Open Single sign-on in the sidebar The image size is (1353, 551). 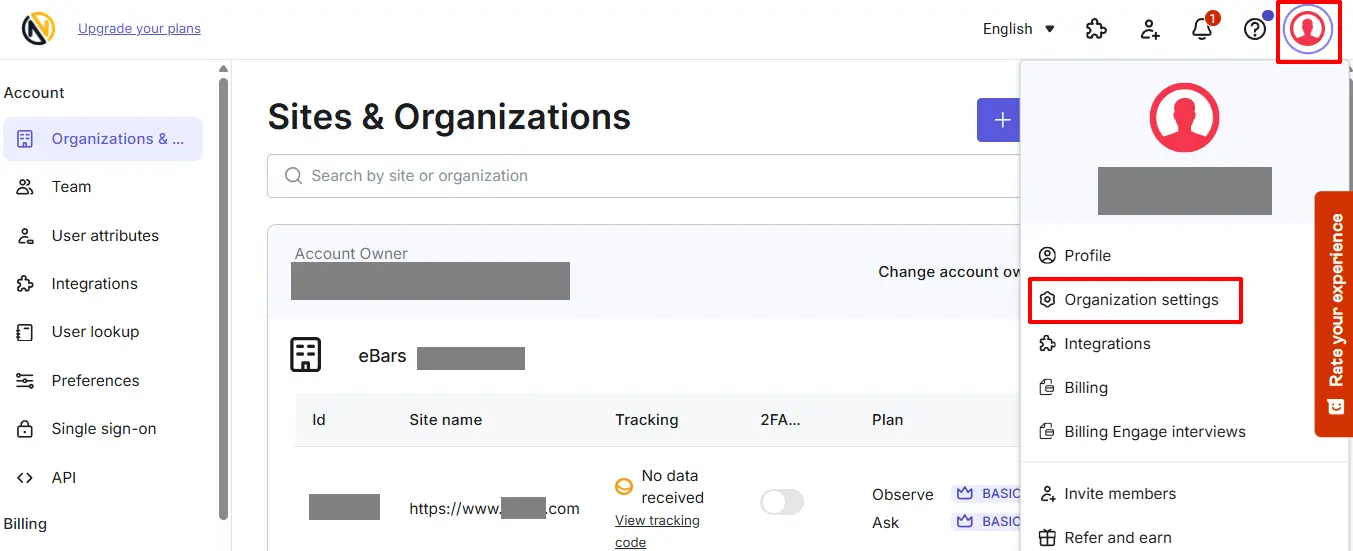pyautogui.click(x=103, y=429)
